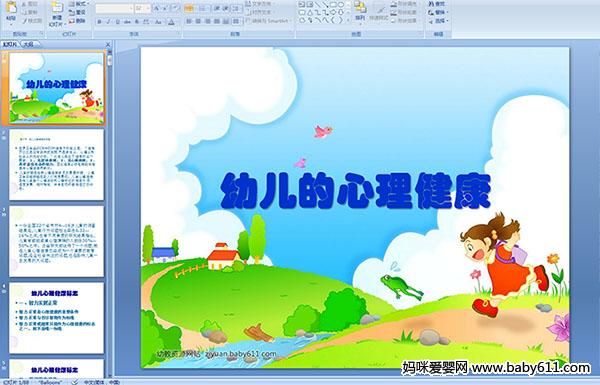Click the bullet list icon

pyautogui.click(x=189, y=8)
